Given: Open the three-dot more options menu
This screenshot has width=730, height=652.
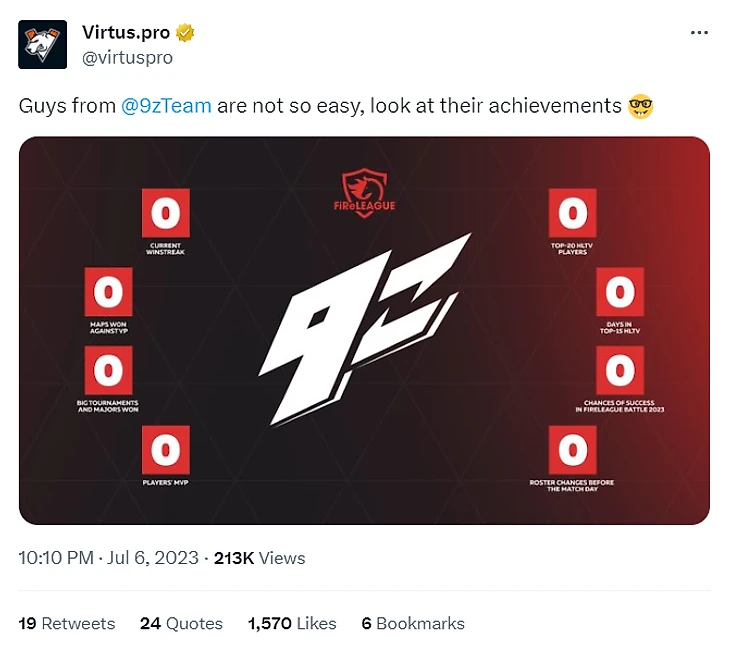Looking at the screenshot, I should click(700, 33).
